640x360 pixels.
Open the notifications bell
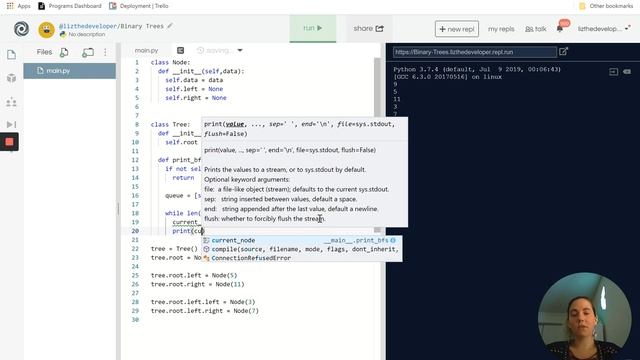coord(560,29)
